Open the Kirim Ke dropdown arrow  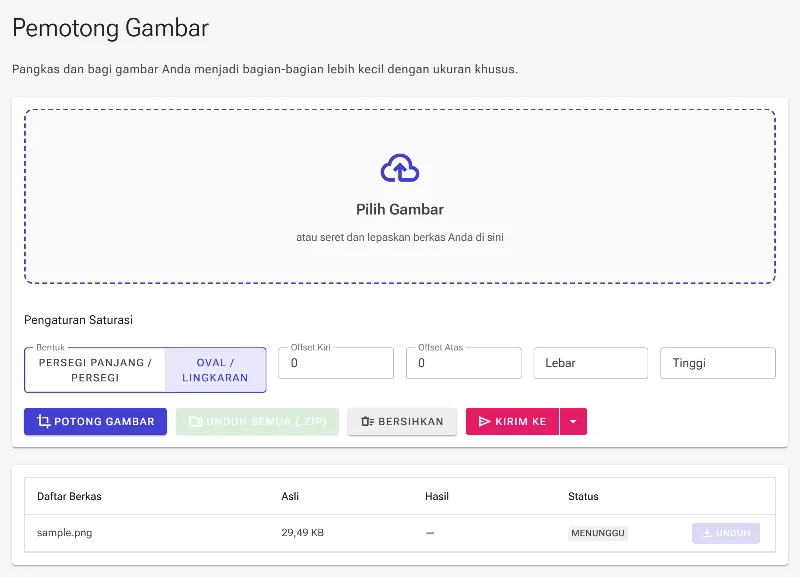(573, 421)
